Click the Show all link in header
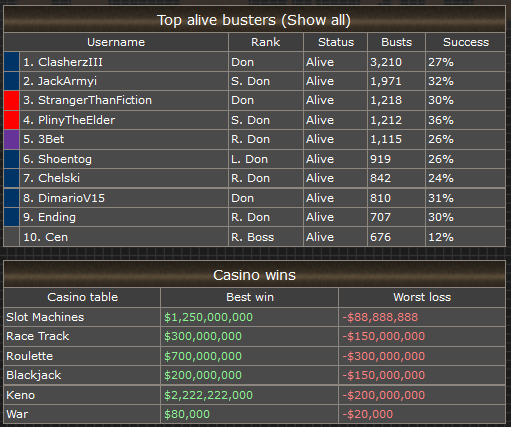511x427 pixels. 317,20
